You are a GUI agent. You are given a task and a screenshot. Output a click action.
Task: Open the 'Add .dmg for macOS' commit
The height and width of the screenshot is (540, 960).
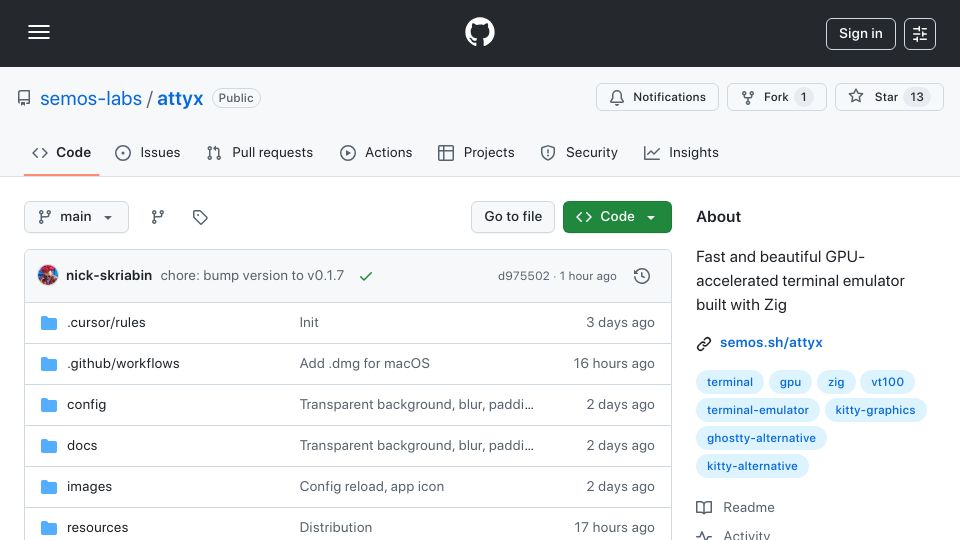point(364,364)
